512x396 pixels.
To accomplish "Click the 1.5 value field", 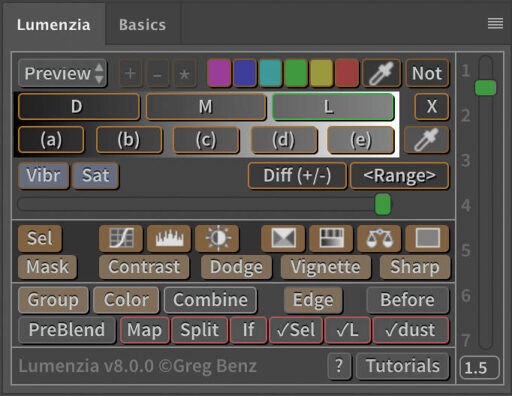I will click(479, 368).
